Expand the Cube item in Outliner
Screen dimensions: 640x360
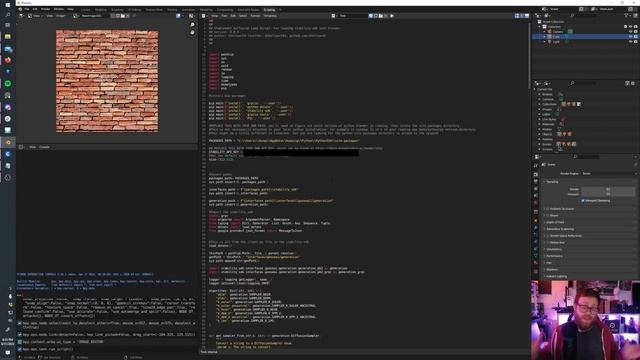tap(544, 36)
